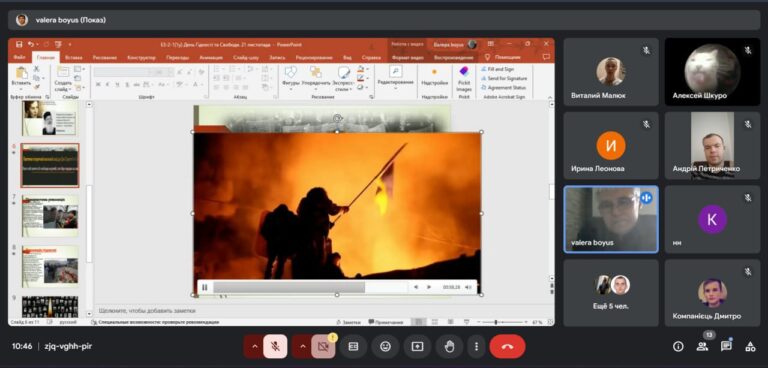Click notes field "Щелкните, чтобы добавить заметки"
Viewport: 768px width, 368px height.
point(147,311)
